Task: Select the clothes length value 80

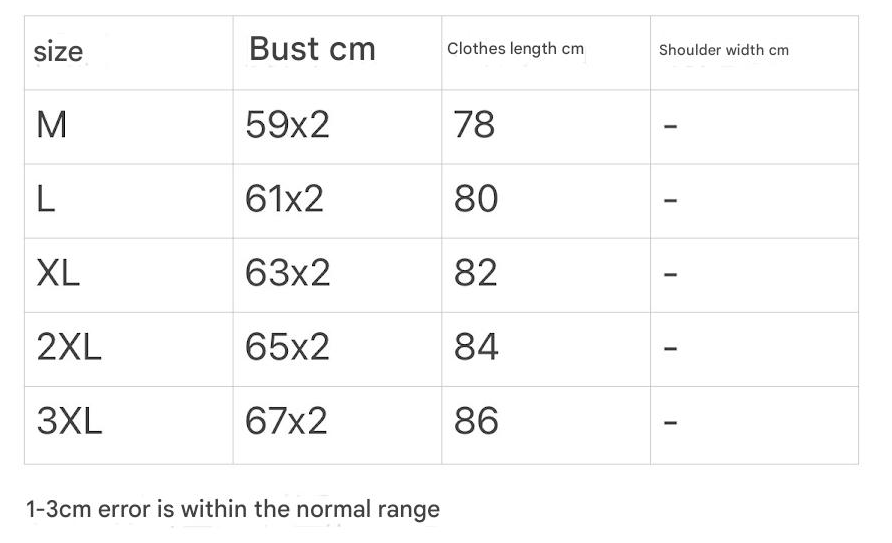Action: coord(475,200)
